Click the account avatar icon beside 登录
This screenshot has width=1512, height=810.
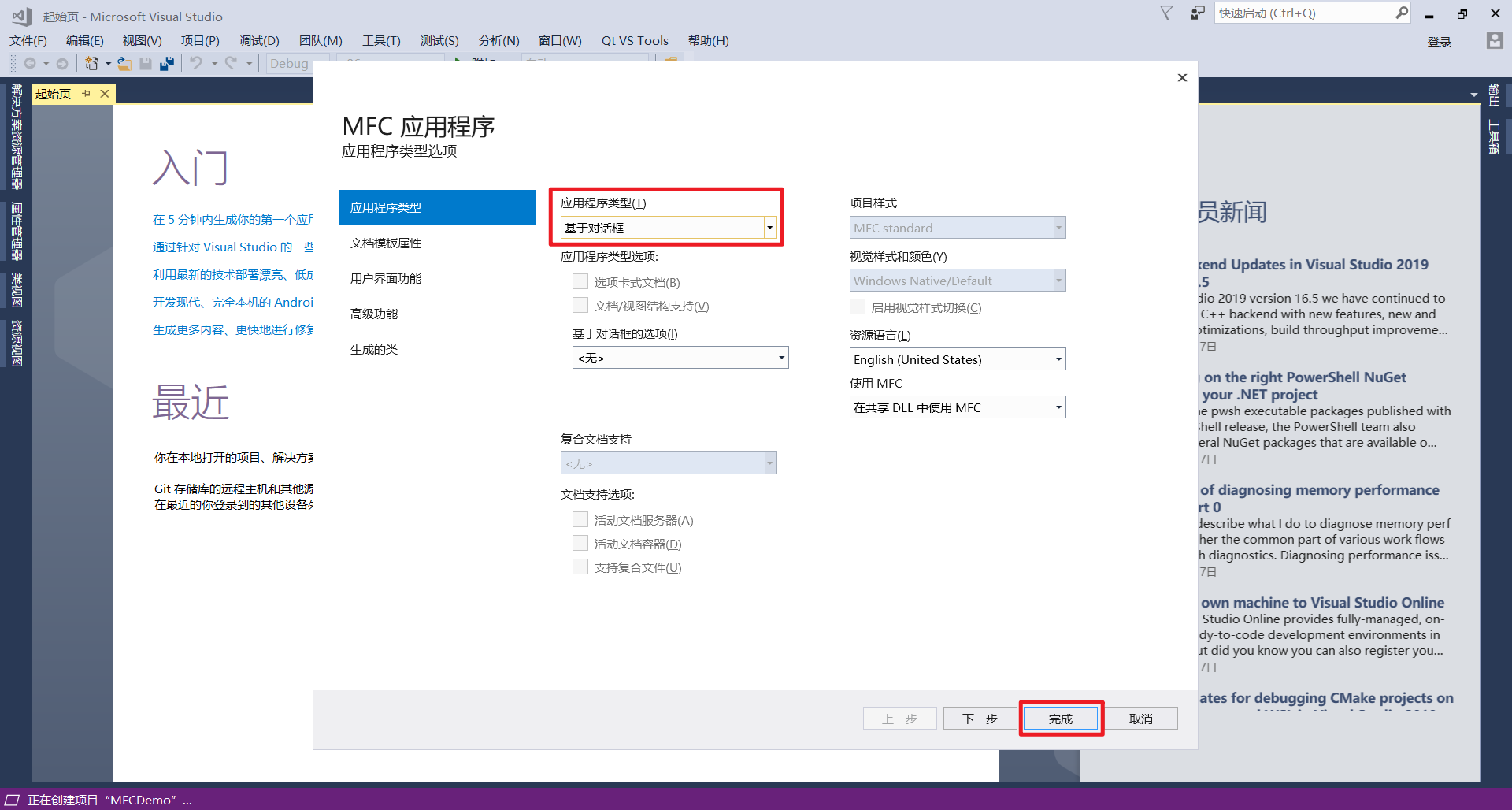(x=1495, y=41)
